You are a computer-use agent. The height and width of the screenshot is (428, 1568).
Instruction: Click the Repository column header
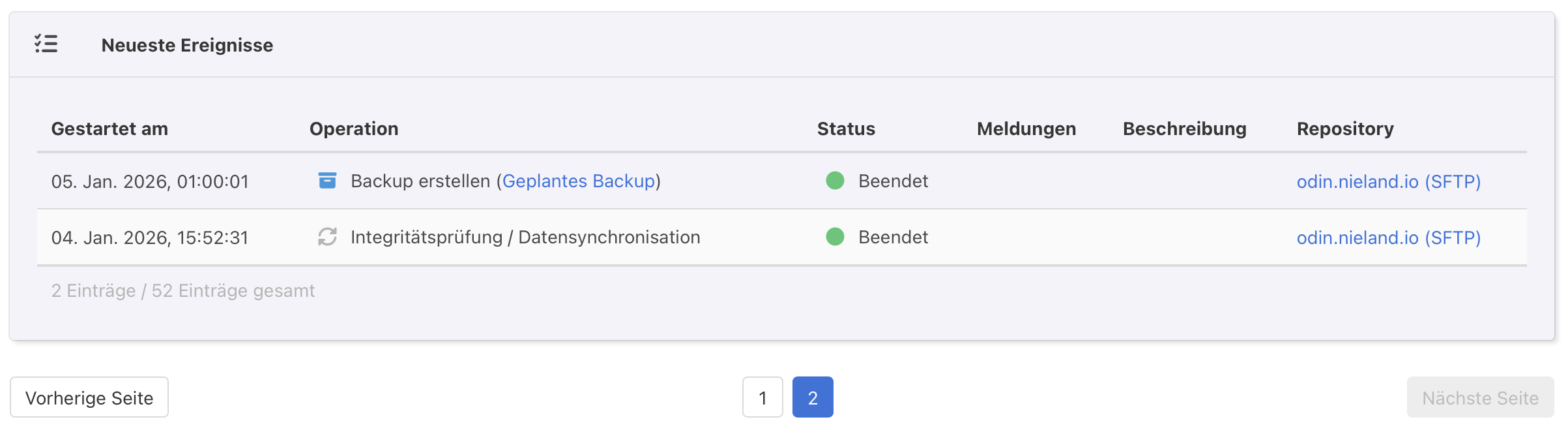coord(1345,129)
